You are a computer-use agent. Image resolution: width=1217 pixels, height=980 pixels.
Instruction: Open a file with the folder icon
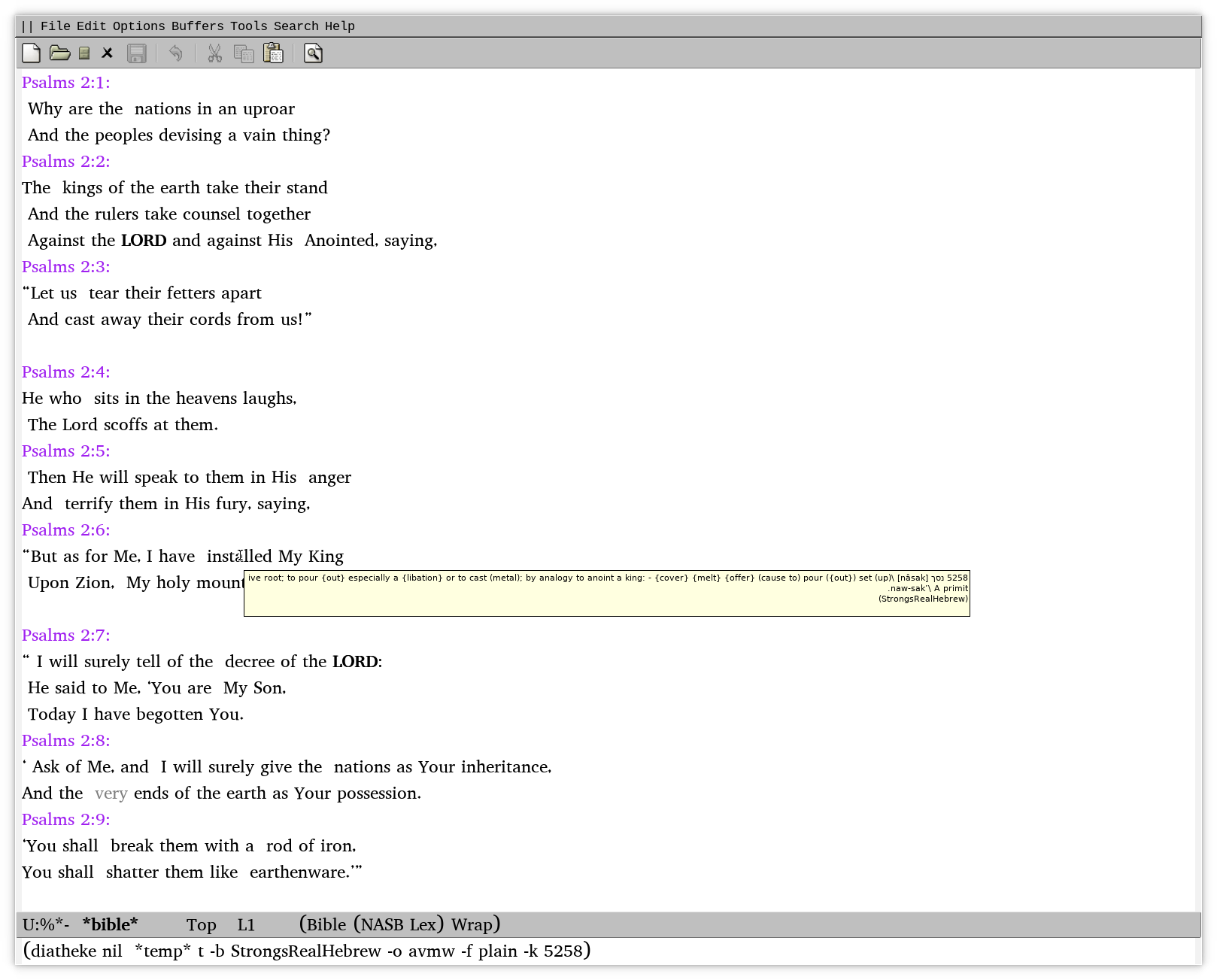click(x=59, y=53)
